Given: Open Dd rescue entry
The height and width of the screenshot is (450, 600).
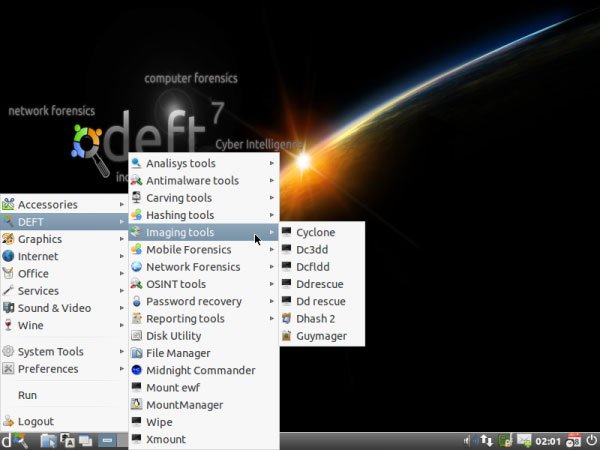Looking at the screenshot, I should (x=322, y=301).
